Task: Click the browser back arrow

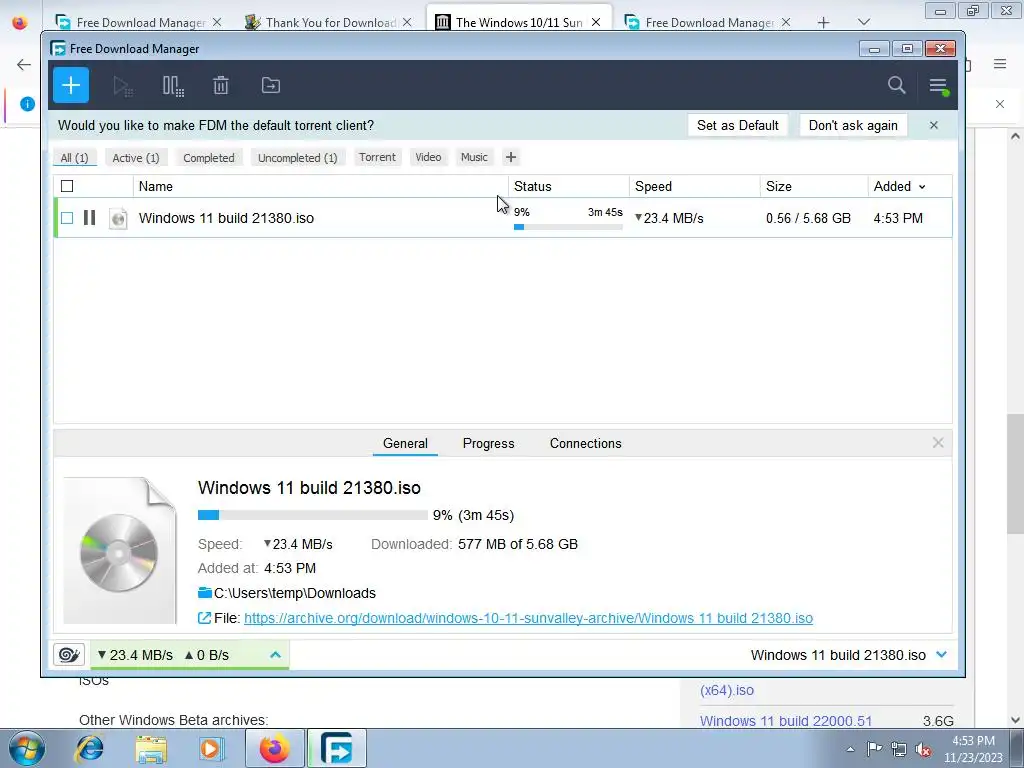Action: [24, 64]
